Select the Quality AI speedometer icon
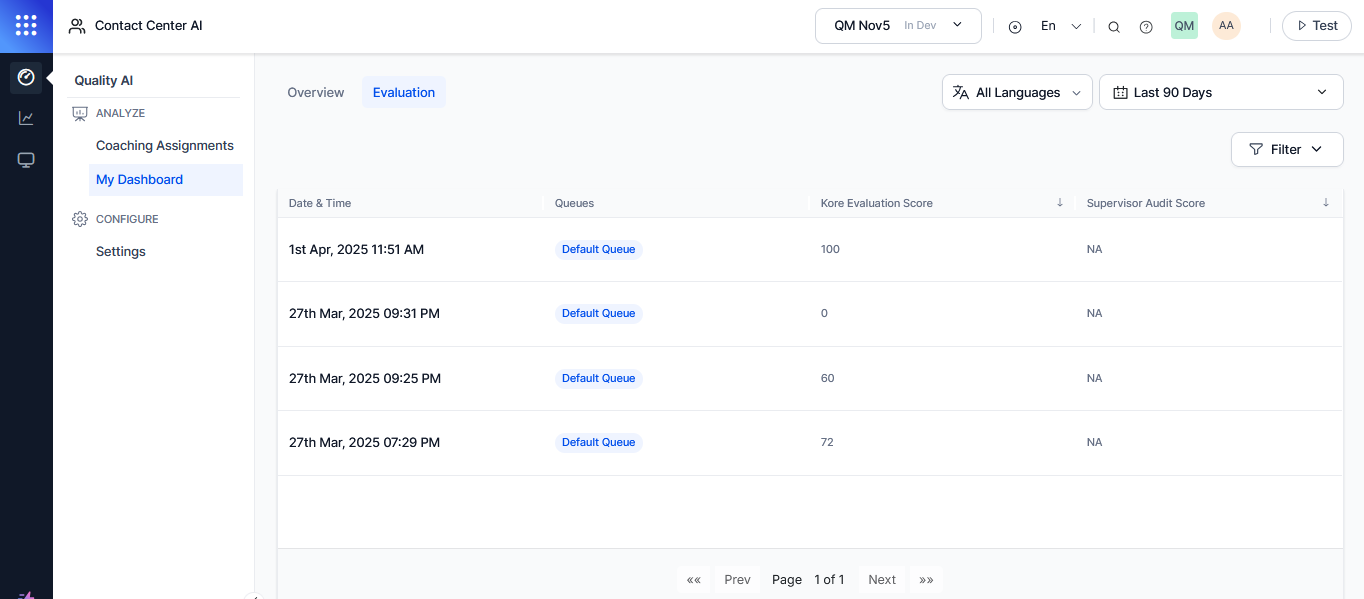The image size is (1364, 599). pos(25,76)
